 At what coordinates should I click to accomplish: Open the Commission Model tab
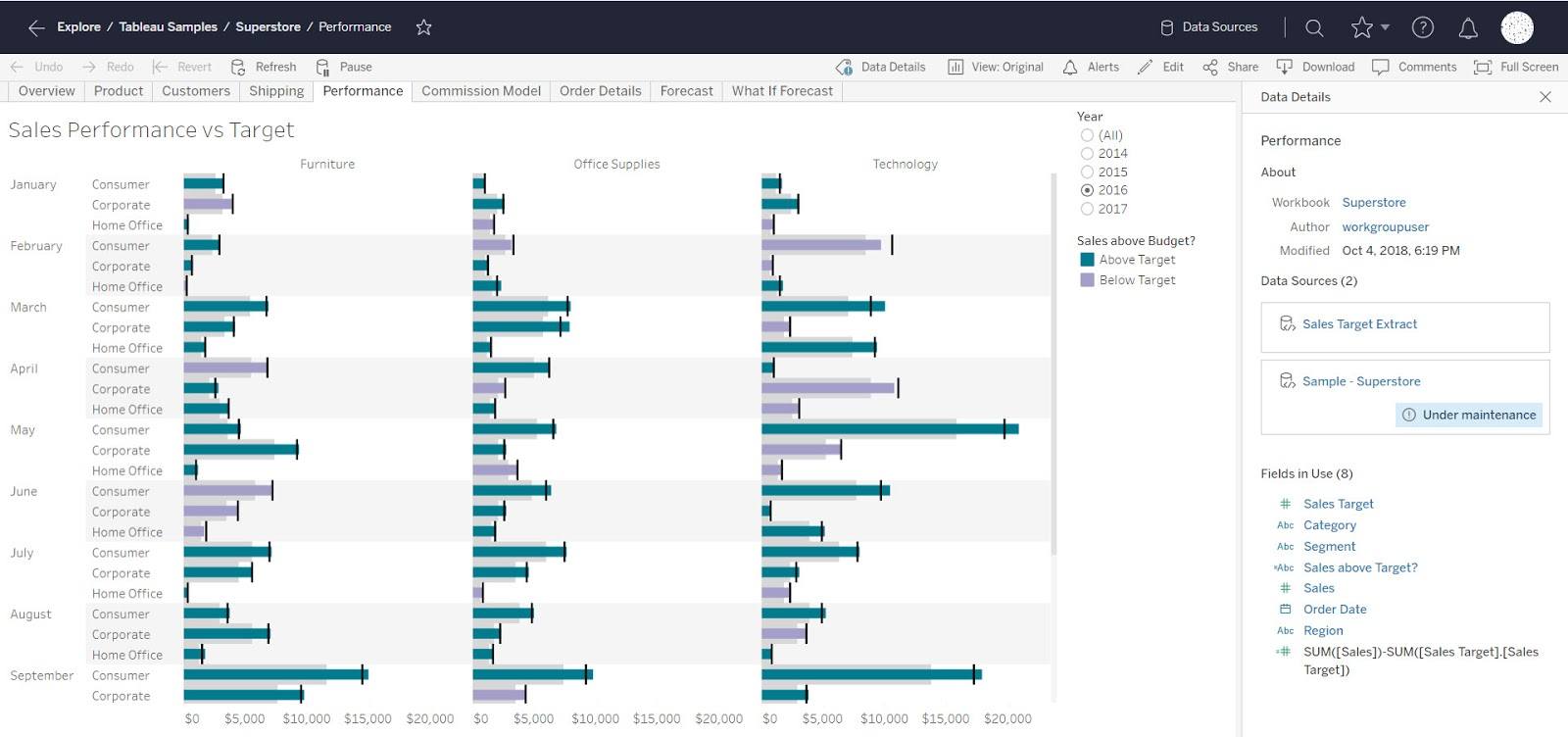pyautogui.click(x=481, y=91)
